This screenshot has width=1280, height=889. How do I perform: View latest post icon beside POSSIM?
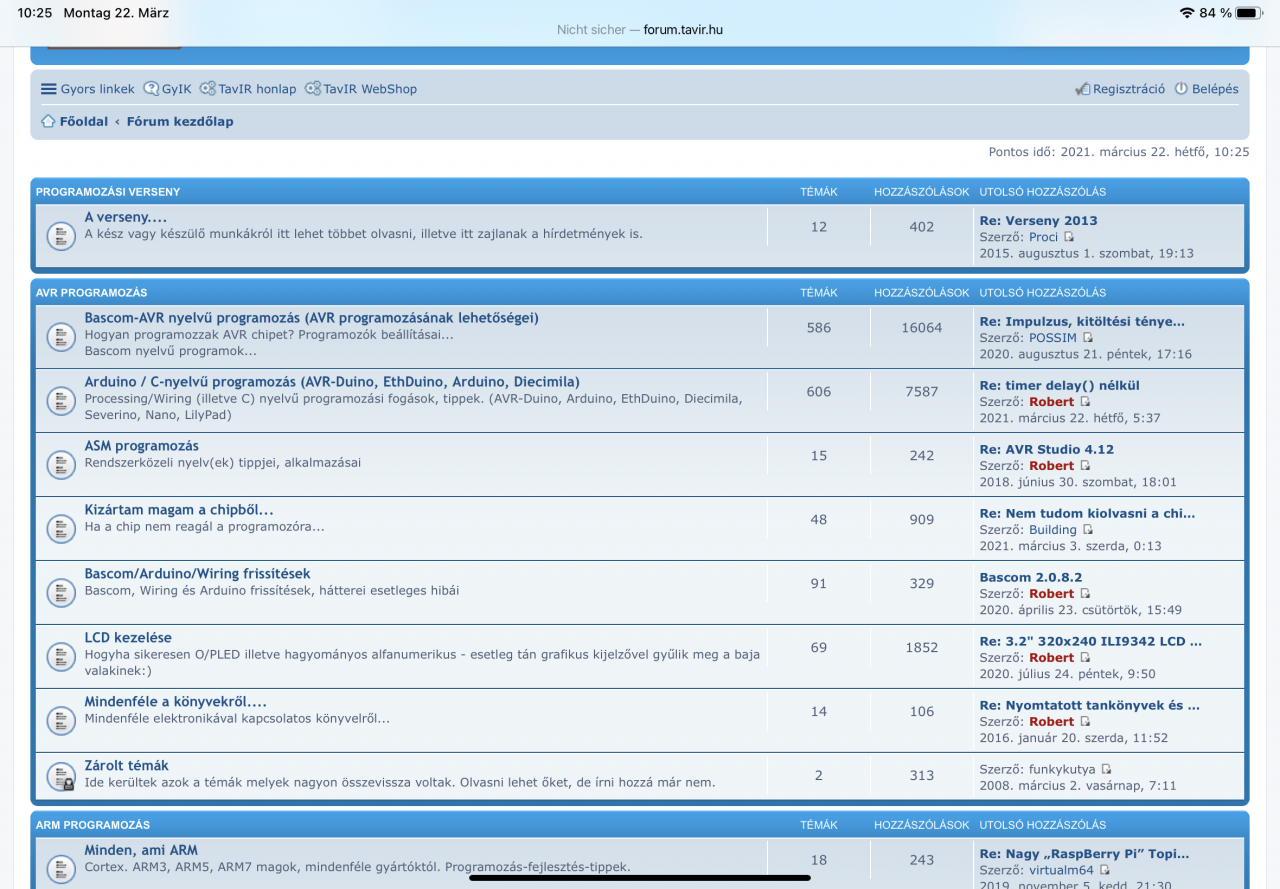pyautogui.click(x=1088, y=338)
